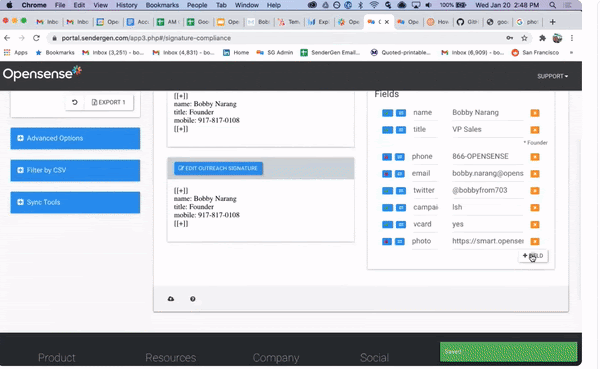
Task: Reload the page with the browser refresh icon
Action: coord(36,38)
